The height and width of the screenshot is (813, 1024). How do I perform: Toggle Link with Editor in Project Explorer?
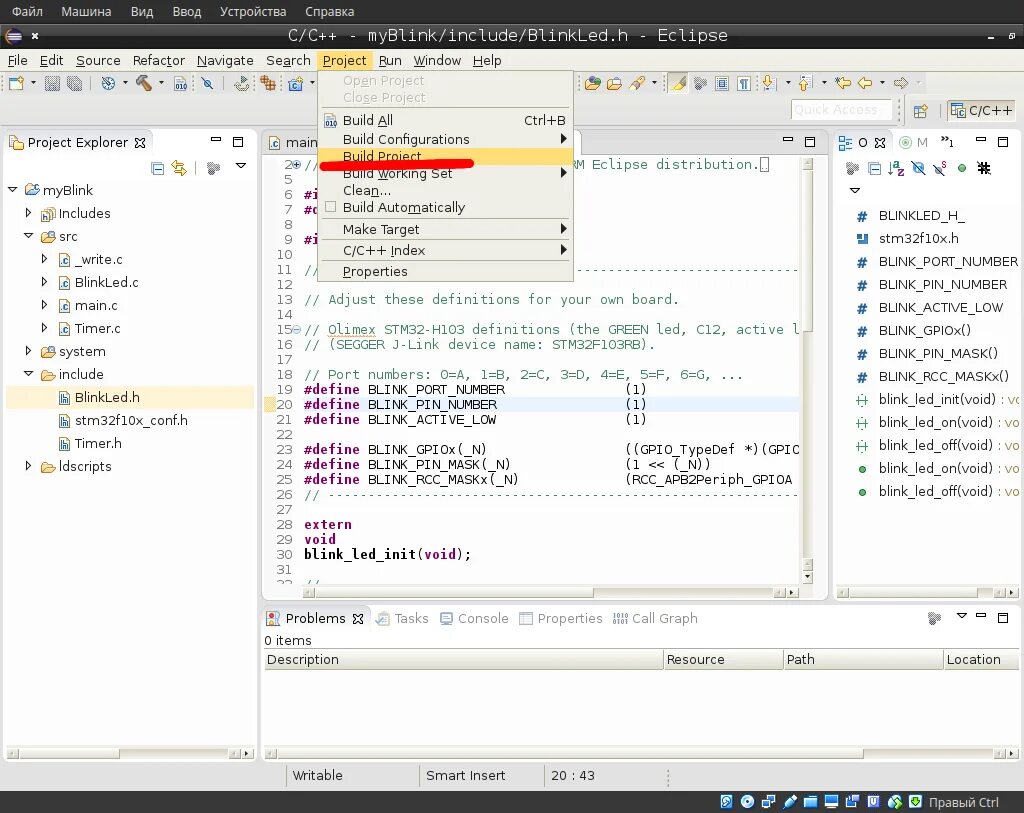[179, 168]
